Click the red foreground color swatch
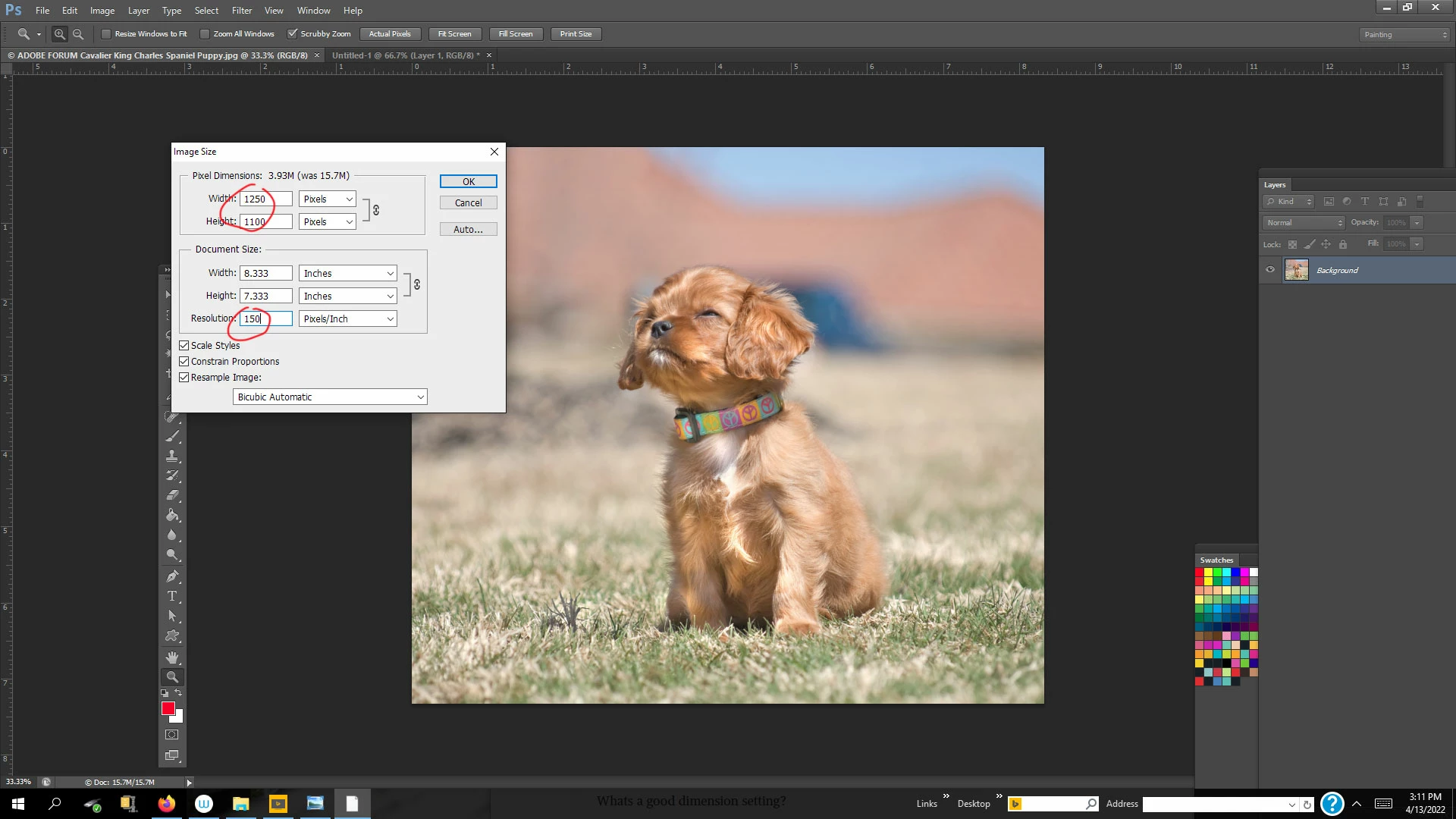 (x=168, y=708)
